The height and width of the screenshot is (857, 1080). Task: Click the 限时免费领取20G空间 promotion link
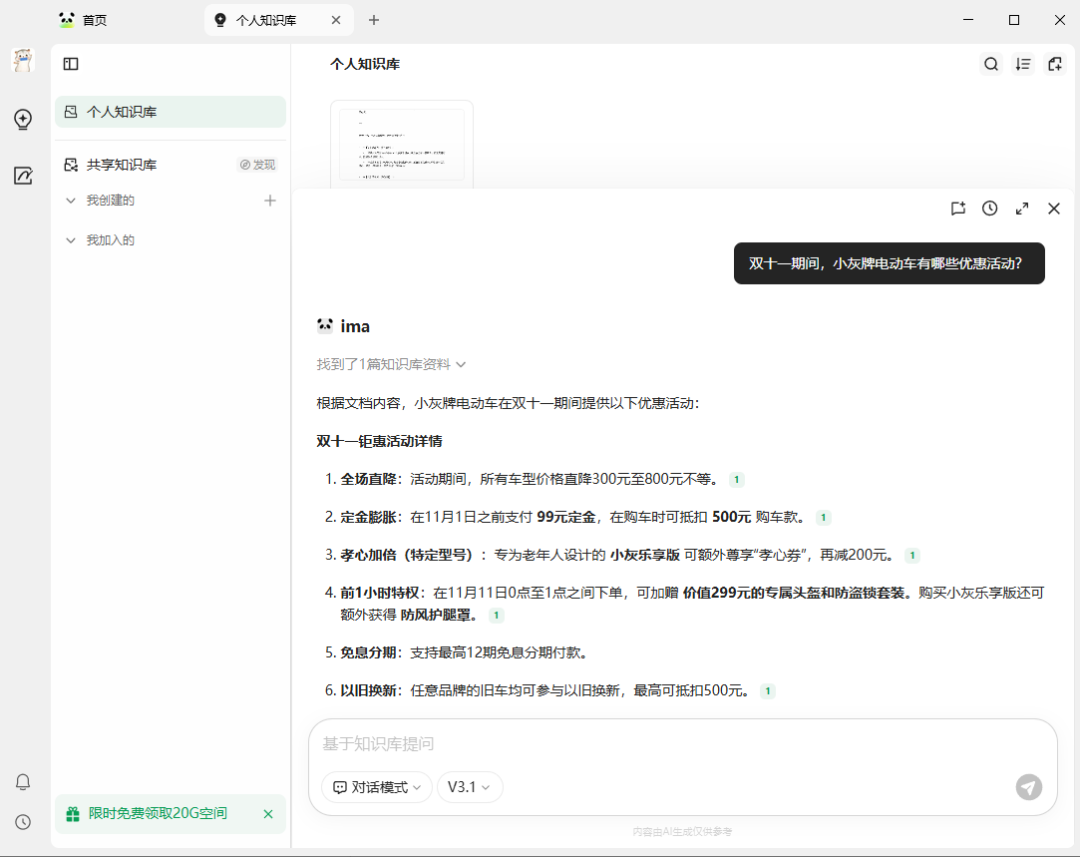[x=158, y=814]
